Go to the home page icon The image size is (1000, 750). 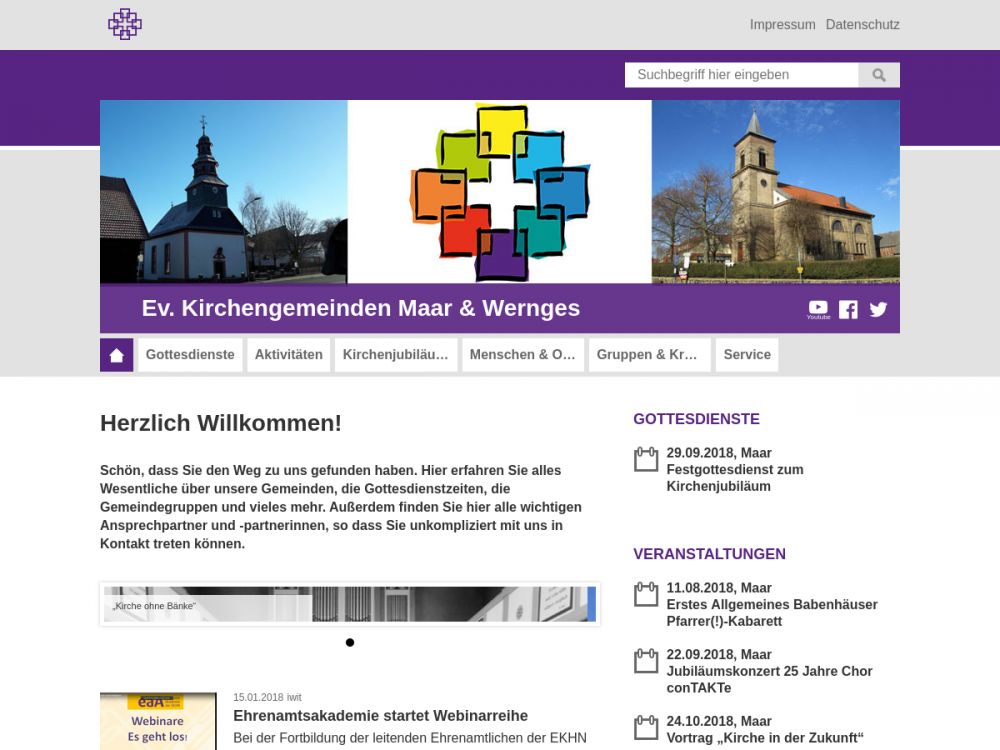point(116,355)
